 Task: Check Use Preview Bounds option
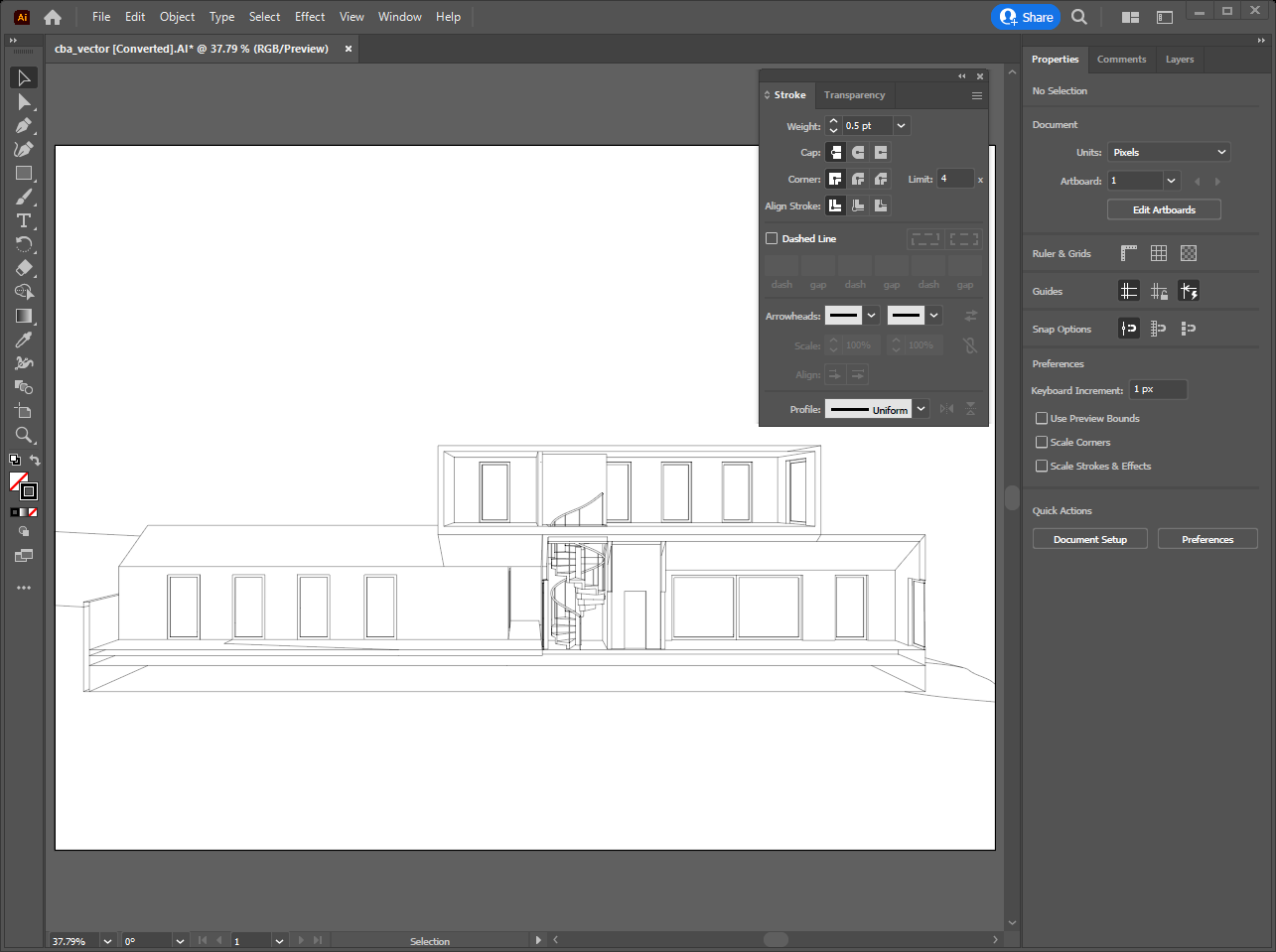(x=1042, y=418)
